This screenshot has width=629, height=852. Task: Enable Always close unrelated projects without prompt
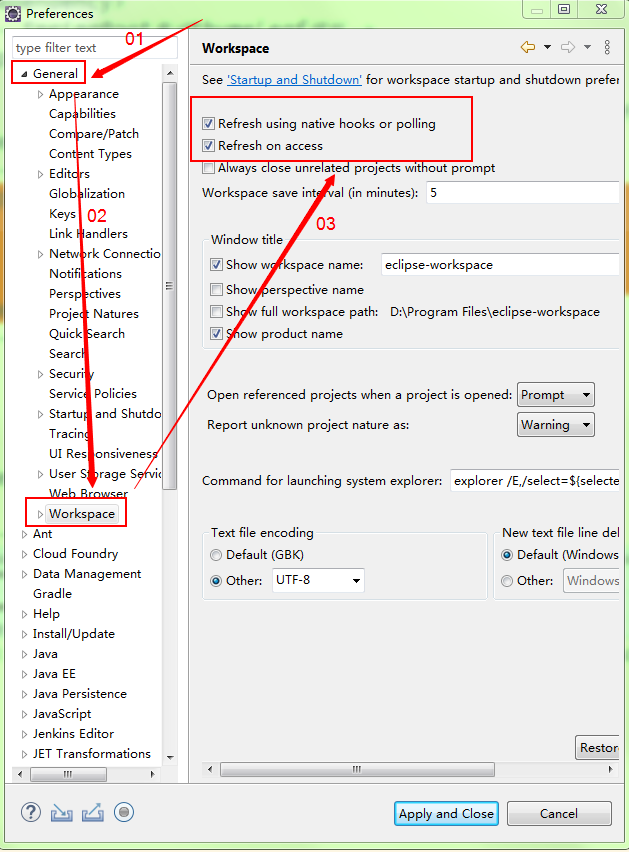(209, 168)
